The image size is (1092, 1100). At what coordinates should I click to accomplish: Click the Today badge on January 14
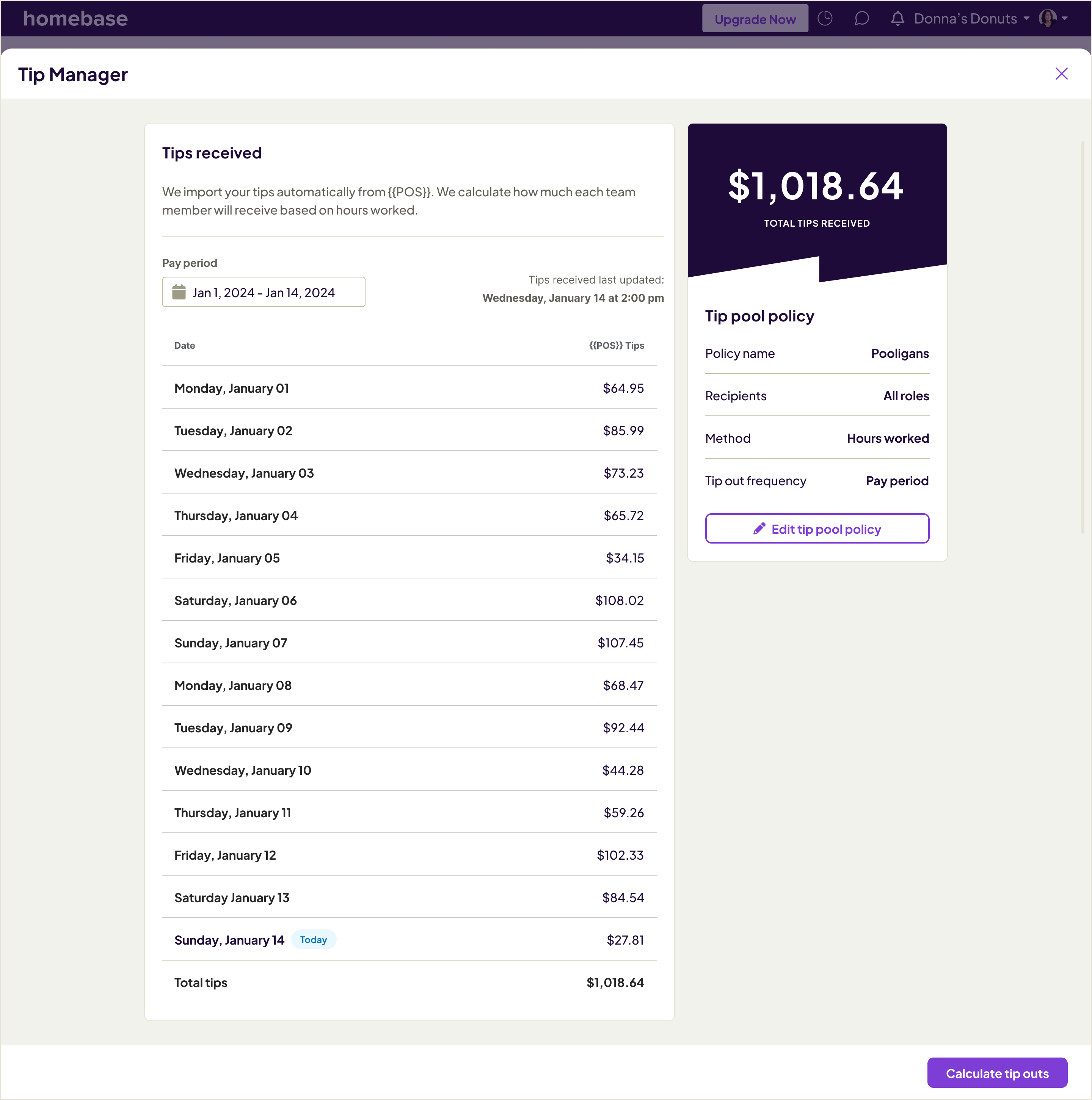[313, 939]
